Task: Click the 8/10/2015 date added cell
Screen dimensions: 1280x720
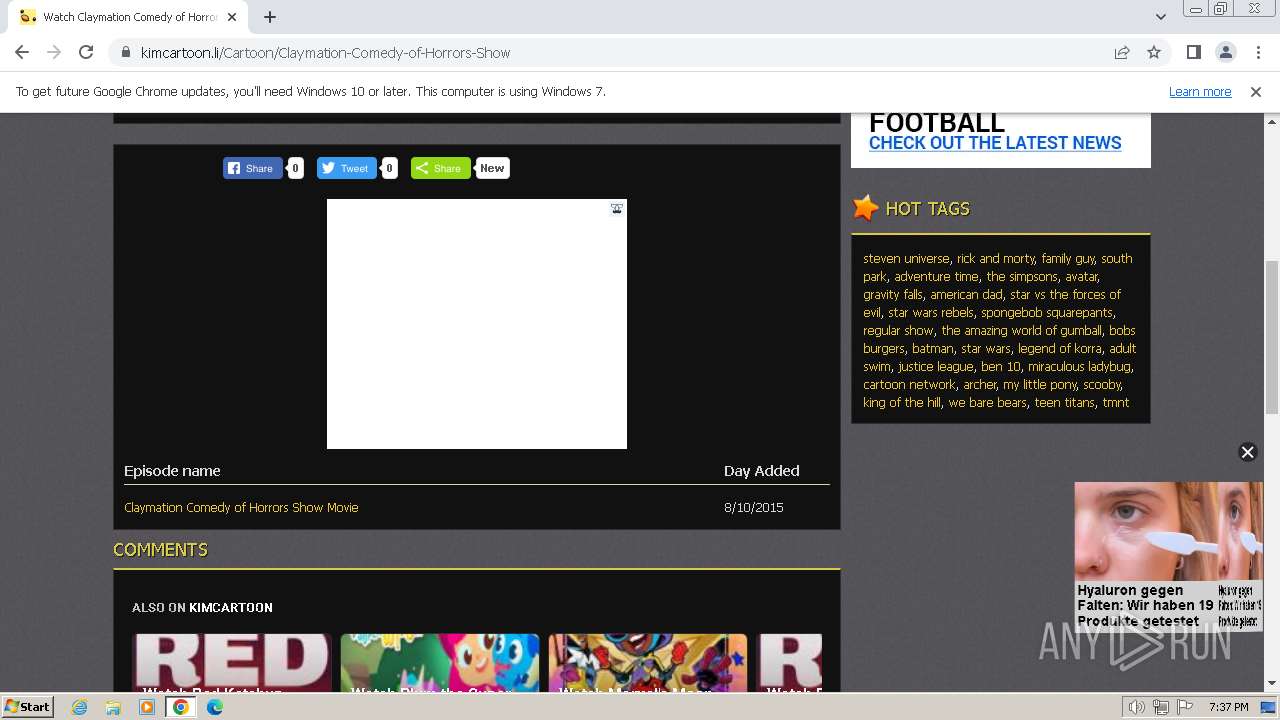Action: [x=754, y=507]
